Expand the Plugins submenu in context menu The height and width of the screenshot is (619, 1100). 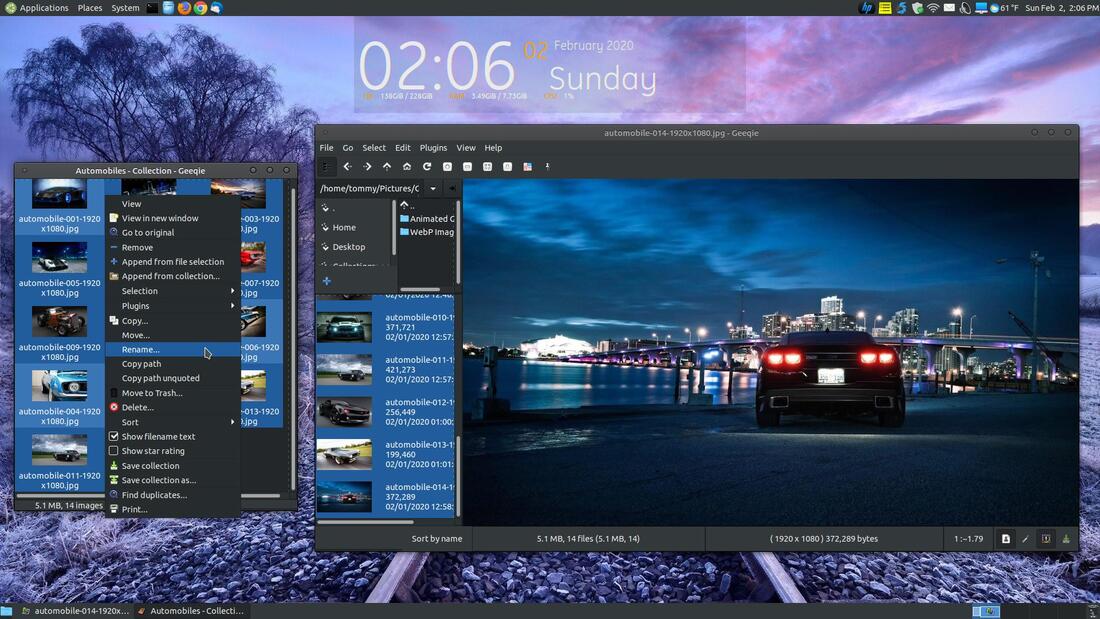click(173, 306)
